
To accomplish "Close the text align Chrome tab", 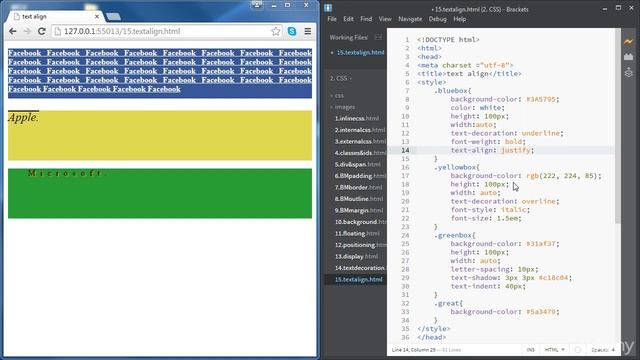I will pyautogui.click(x=97, y=17).
